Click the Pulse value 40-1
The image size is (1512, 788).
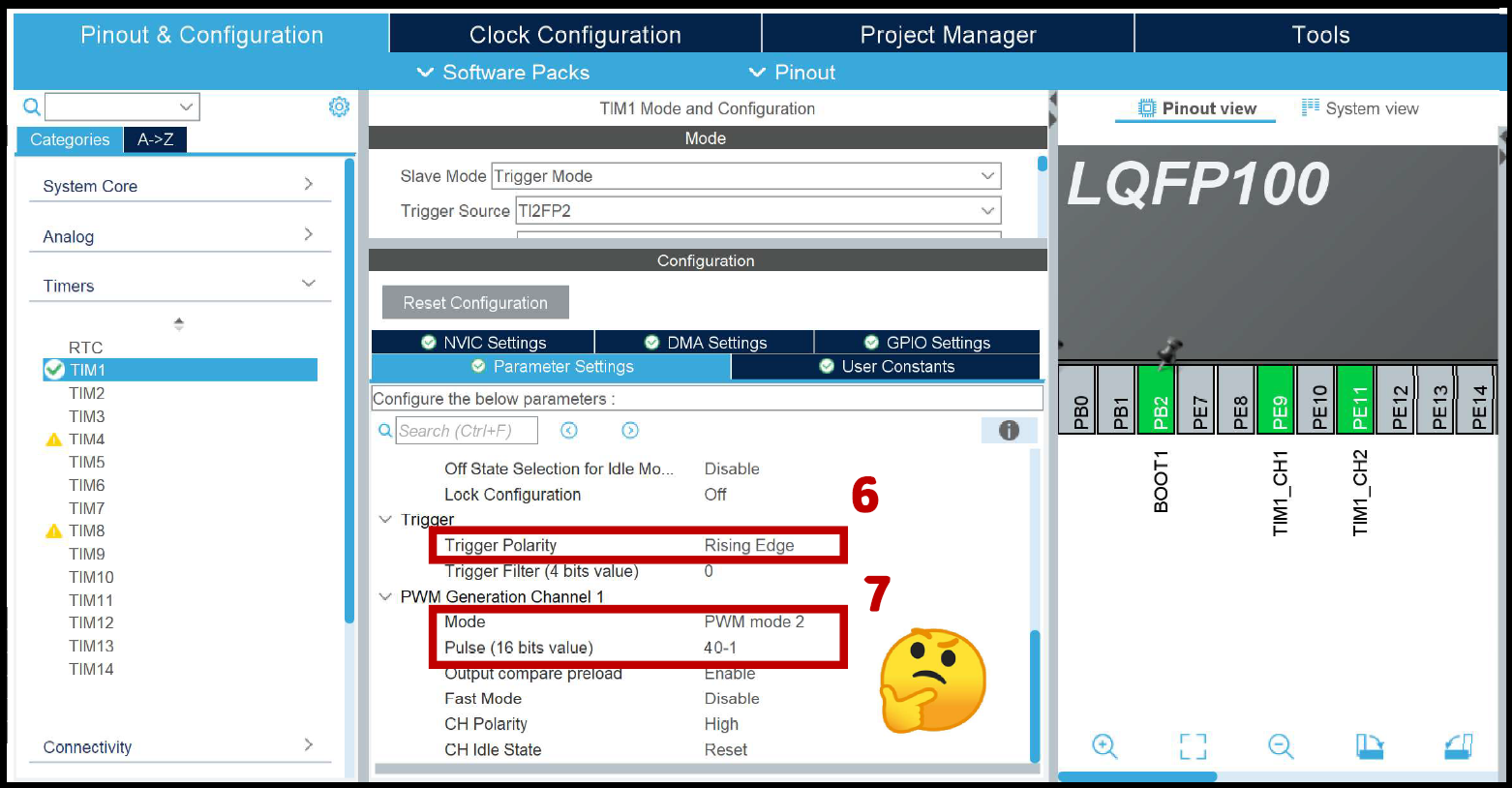point(720,648)
